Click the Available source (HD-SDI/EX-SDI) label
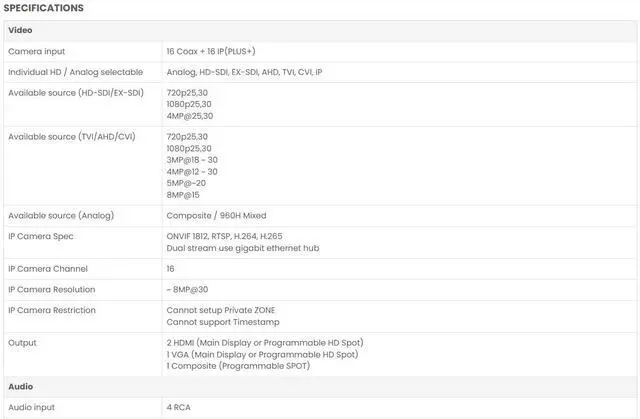The image size is (640, 419). click(76, 93)
